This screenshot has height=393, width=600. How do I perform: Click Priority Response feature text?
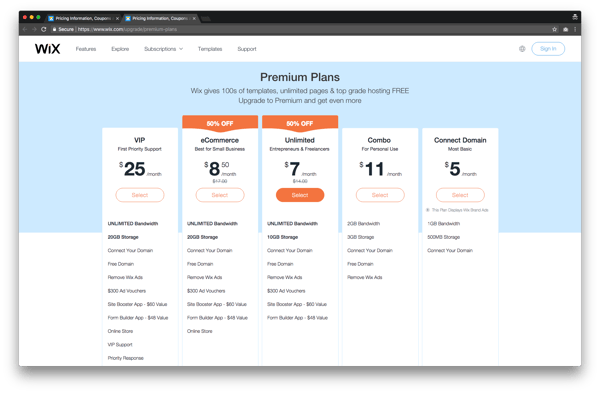pyautogui.click(x=126, y=358)
